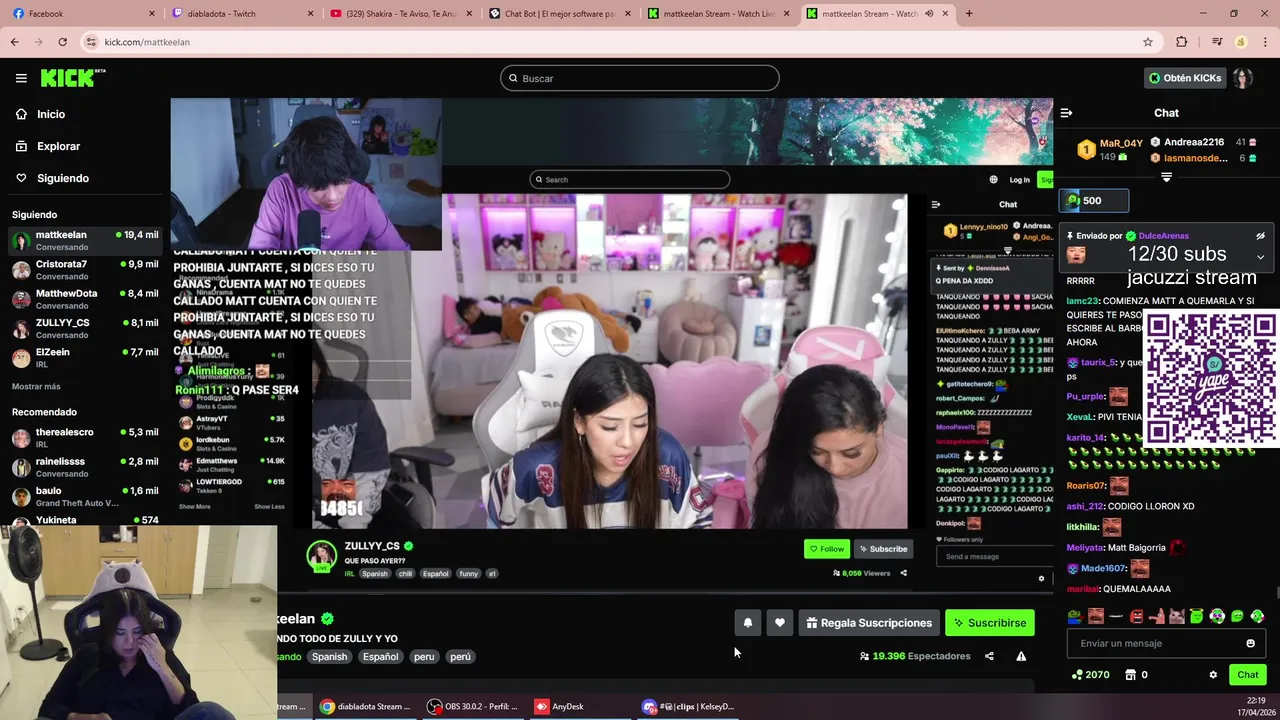Insert the cat emote
Screen dimensions: 1280x720
(x=1177, y=616)
